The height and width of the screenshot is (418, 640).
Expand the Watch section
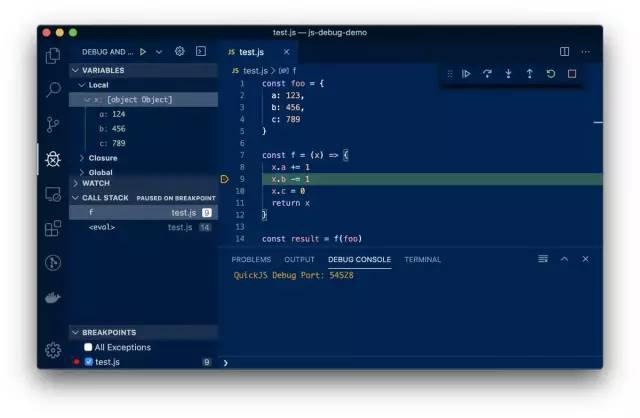click(x=96, y=183)
